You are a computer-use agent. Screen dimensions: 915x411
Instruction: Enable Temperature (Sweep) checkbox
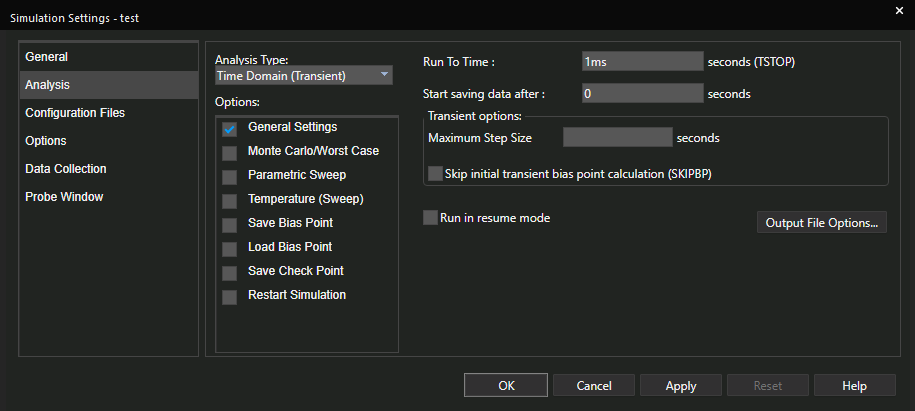[229, 201]
